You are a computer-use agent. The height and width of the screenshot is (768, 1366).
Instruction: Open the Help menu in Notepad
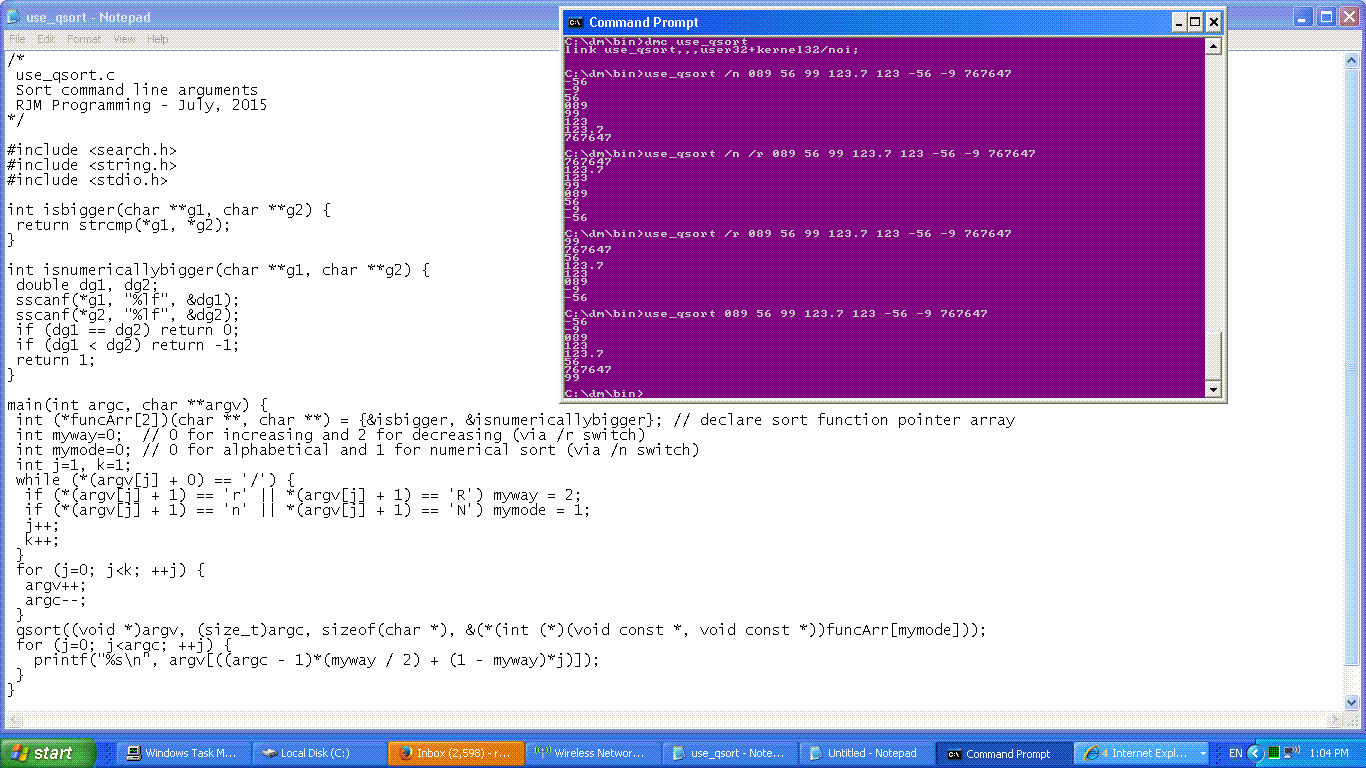(158, 39)
